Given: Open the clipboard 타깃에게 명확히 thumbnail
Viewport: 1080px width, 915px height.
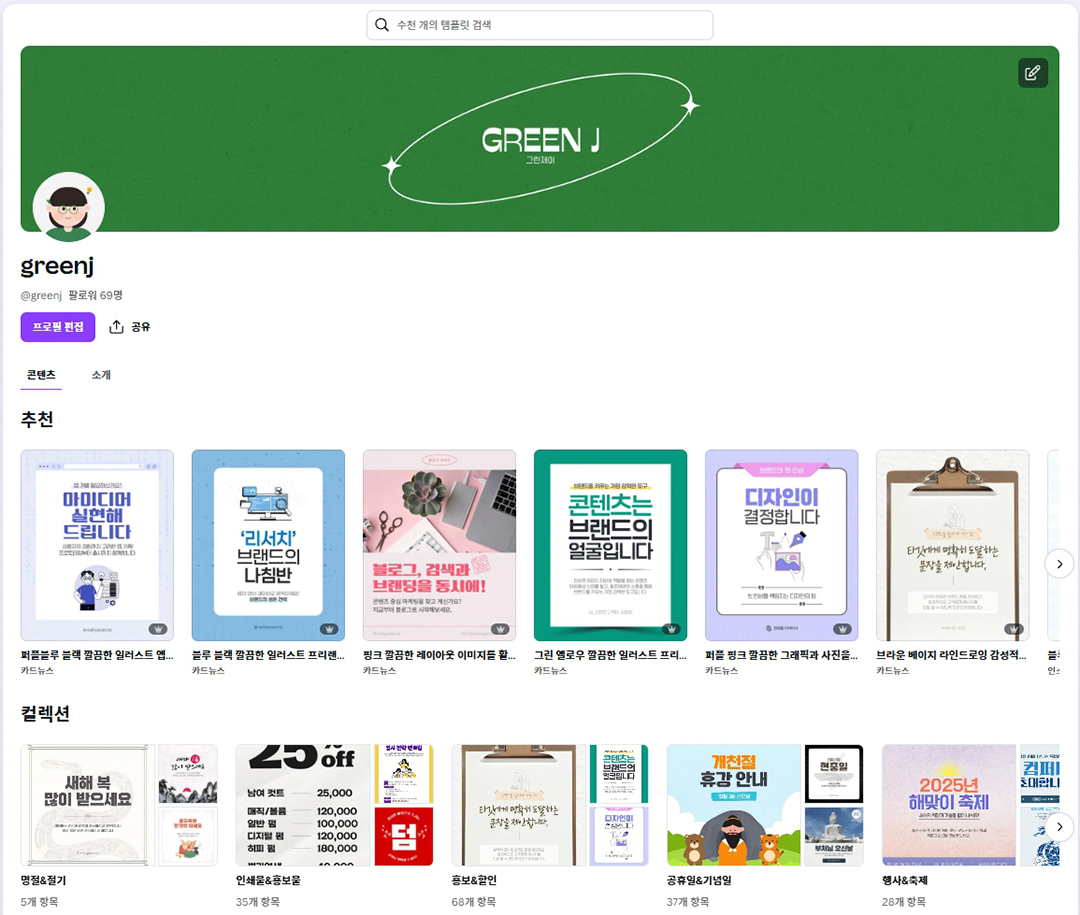Looking at the screenshot, I should point(953,545).
